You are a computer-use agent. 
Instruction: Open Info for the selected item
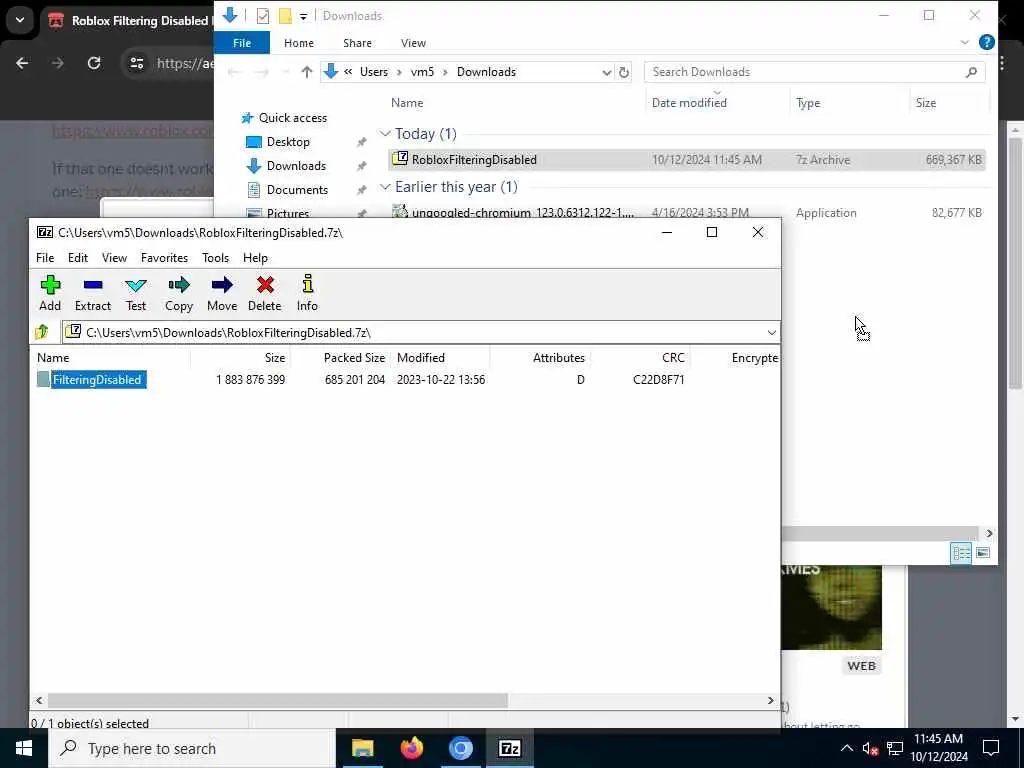click(x=307, y=293)
